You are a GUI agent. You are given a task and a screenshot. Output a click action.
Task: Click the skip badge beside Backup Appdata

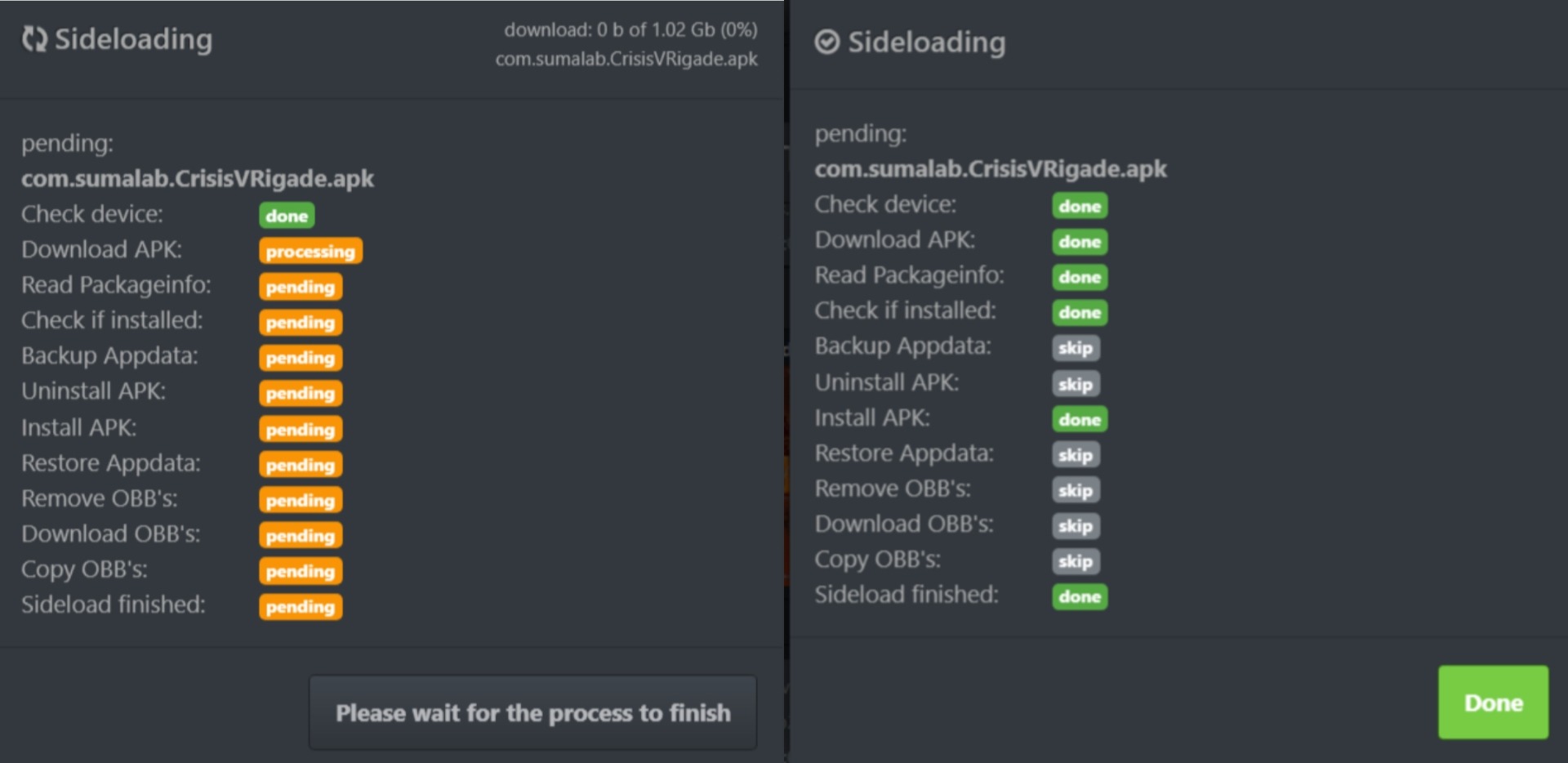[x=1075, y=348]
